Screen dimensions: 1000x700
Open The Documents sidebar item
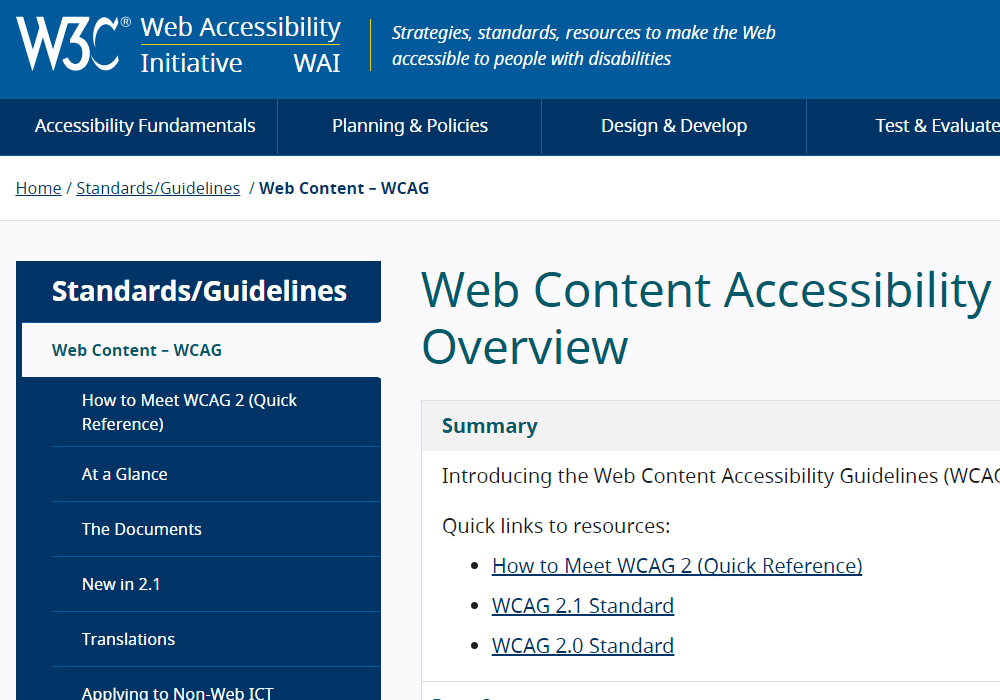141,529
